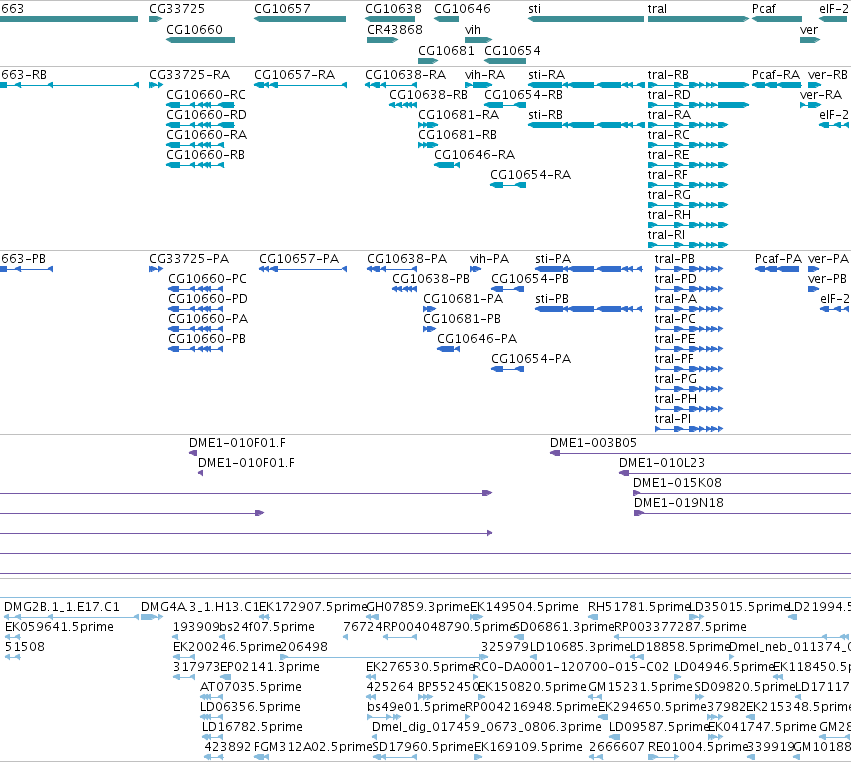Click the vih gene label
Viewport: 851px width, 762px height.
[473, 30]
